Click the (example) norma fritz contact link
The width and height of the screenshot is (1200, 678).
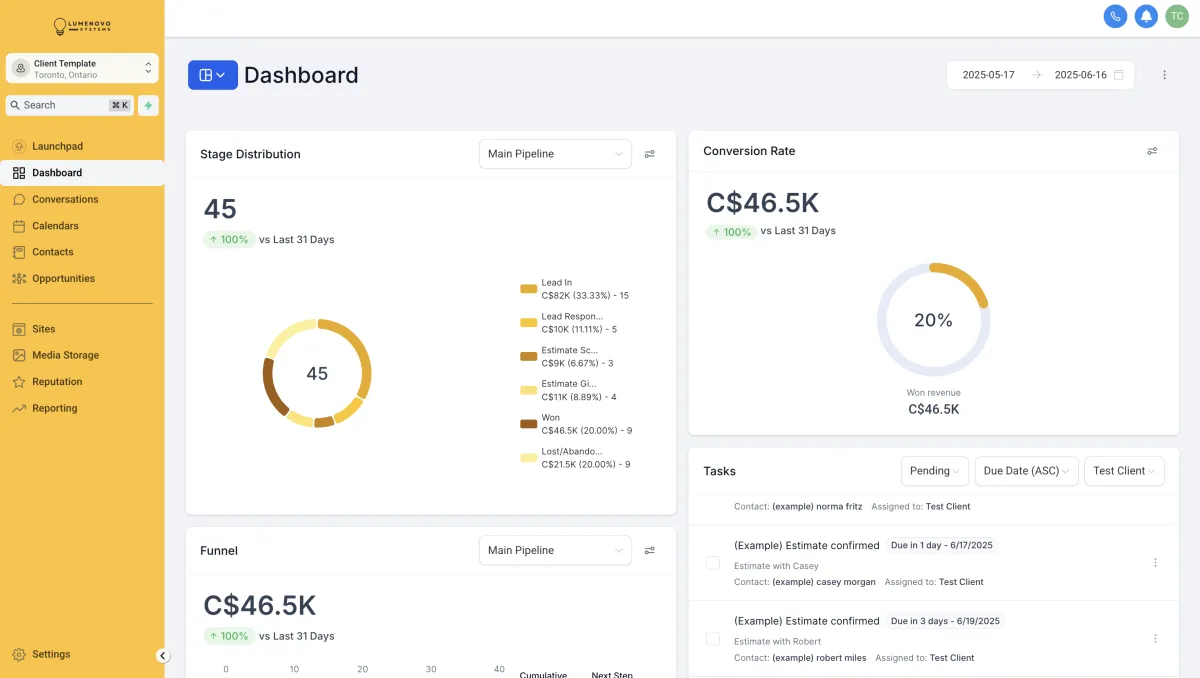point(817,507)
